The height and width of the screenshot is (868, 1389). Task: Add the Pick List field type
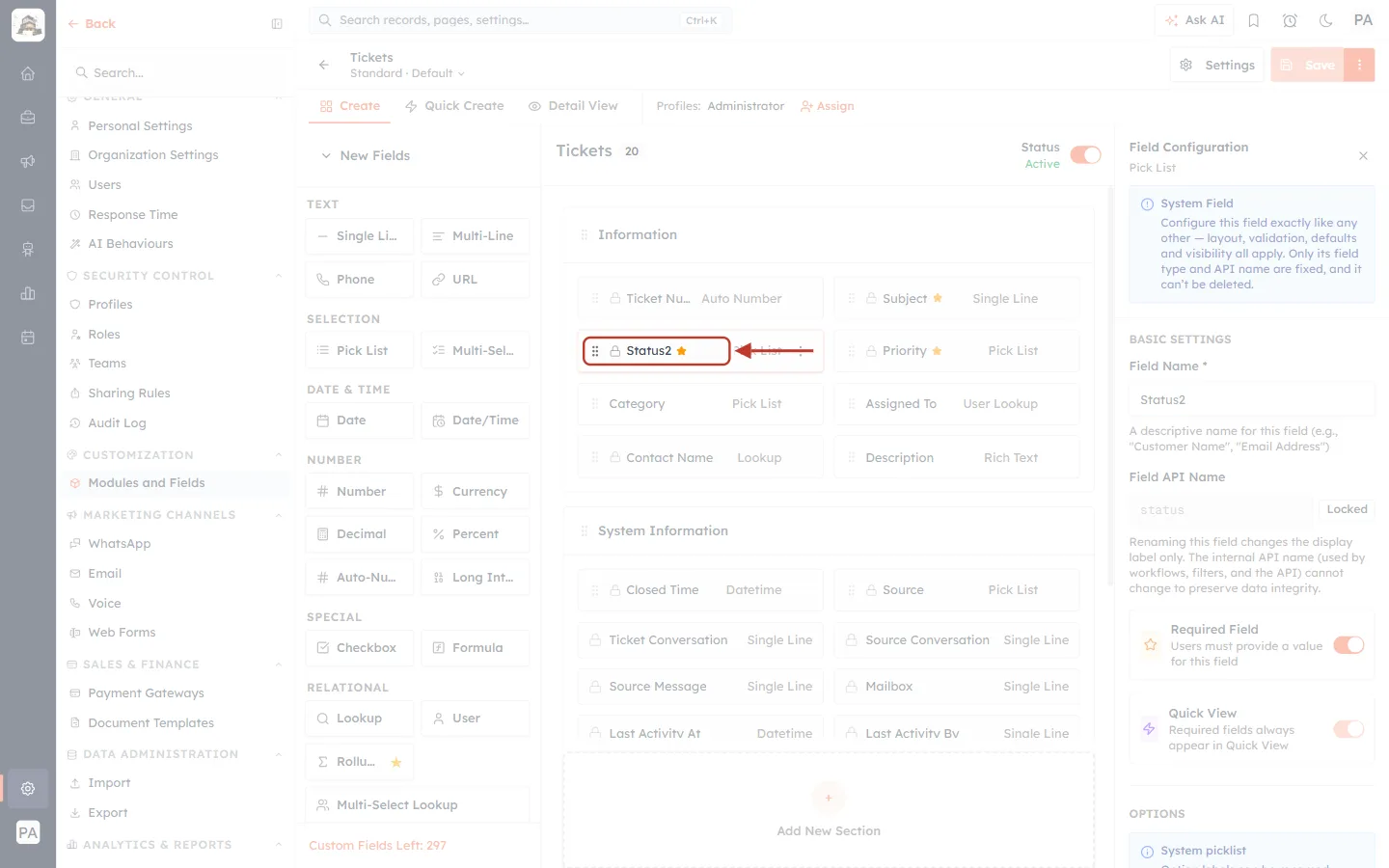click(360, 350)
